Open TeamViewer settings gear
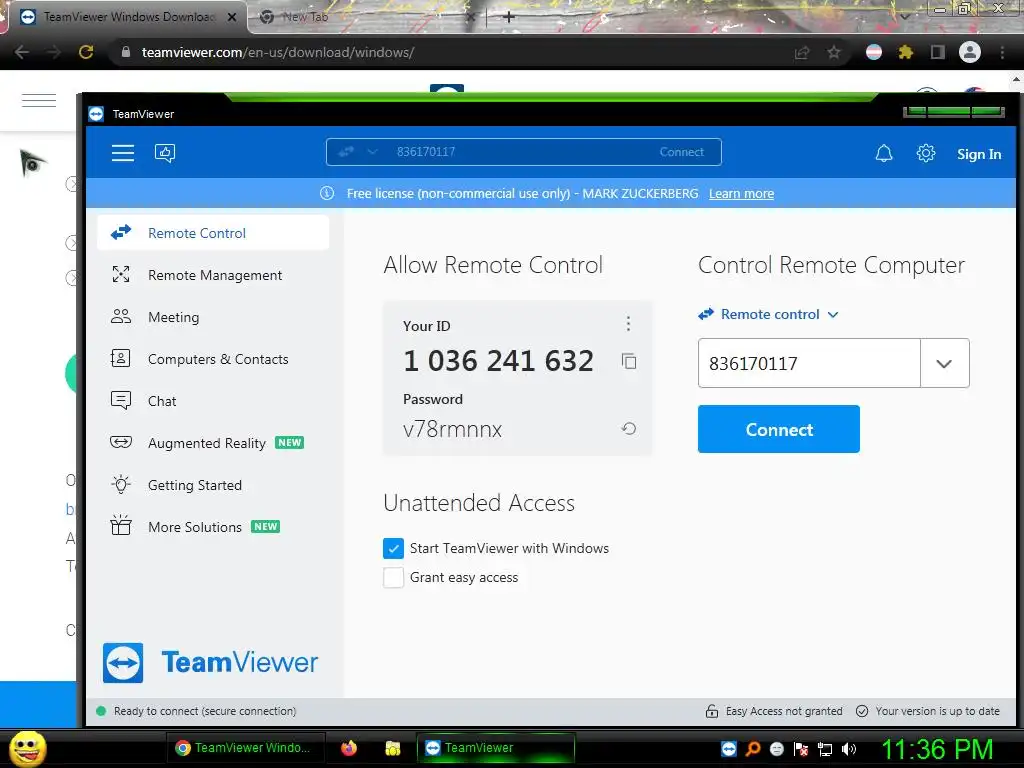The width and height of the screenshot is (1024, 768). [x=925, y=153]
